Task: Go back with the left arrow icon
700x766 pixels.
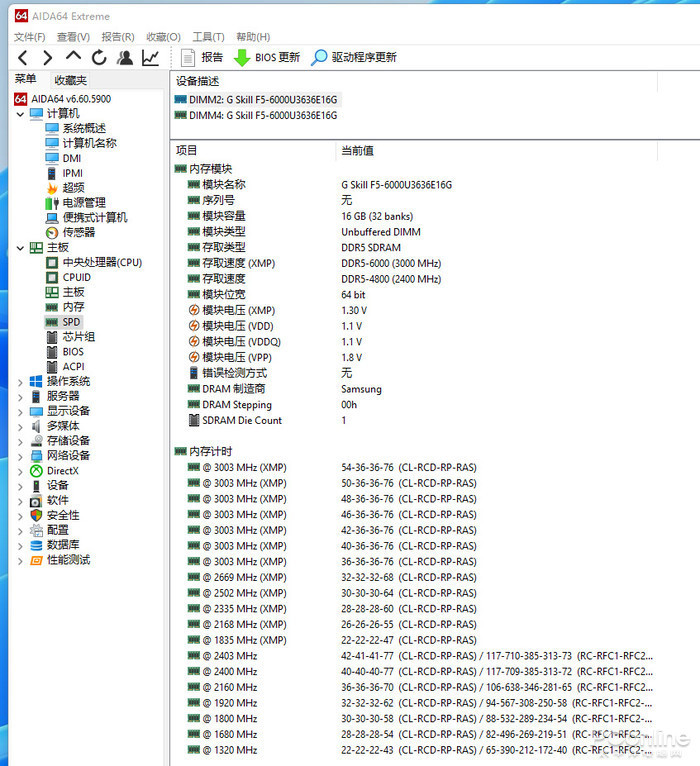Action: [x=22, y=58]
